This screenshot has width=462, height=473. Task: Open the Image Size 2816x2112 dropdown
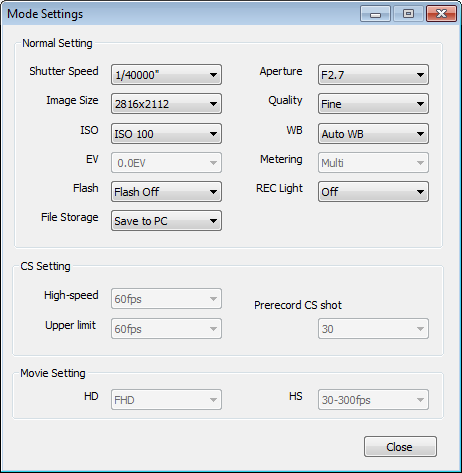tap(166, 104)
